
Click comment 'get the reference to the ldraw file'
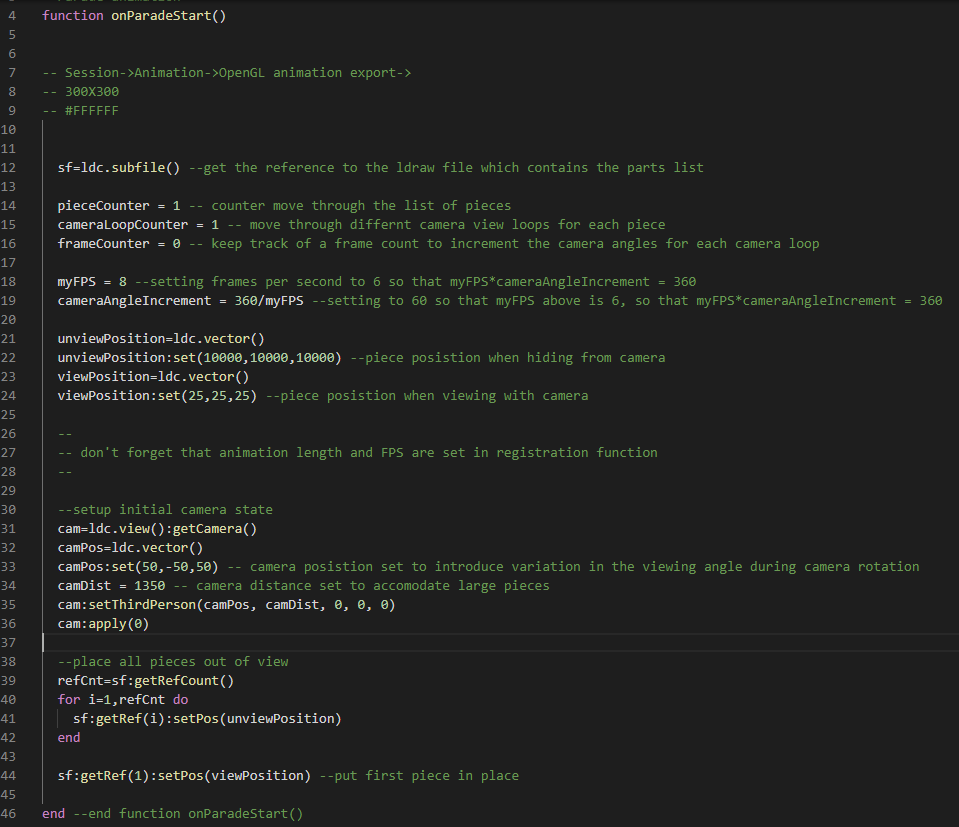[338, 168]
